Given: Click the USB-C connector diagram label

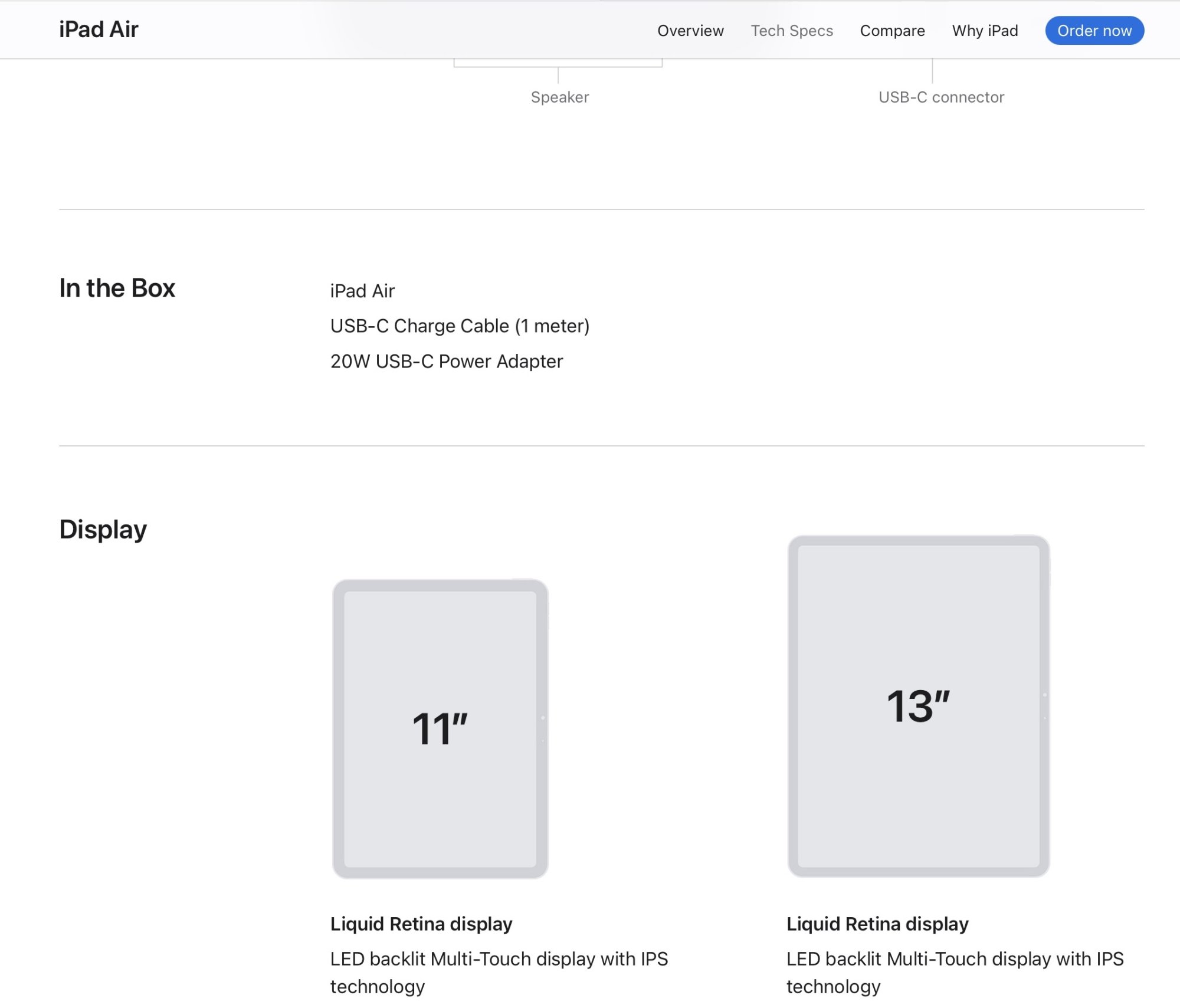Looking at the screenshot, I should 941,97.
